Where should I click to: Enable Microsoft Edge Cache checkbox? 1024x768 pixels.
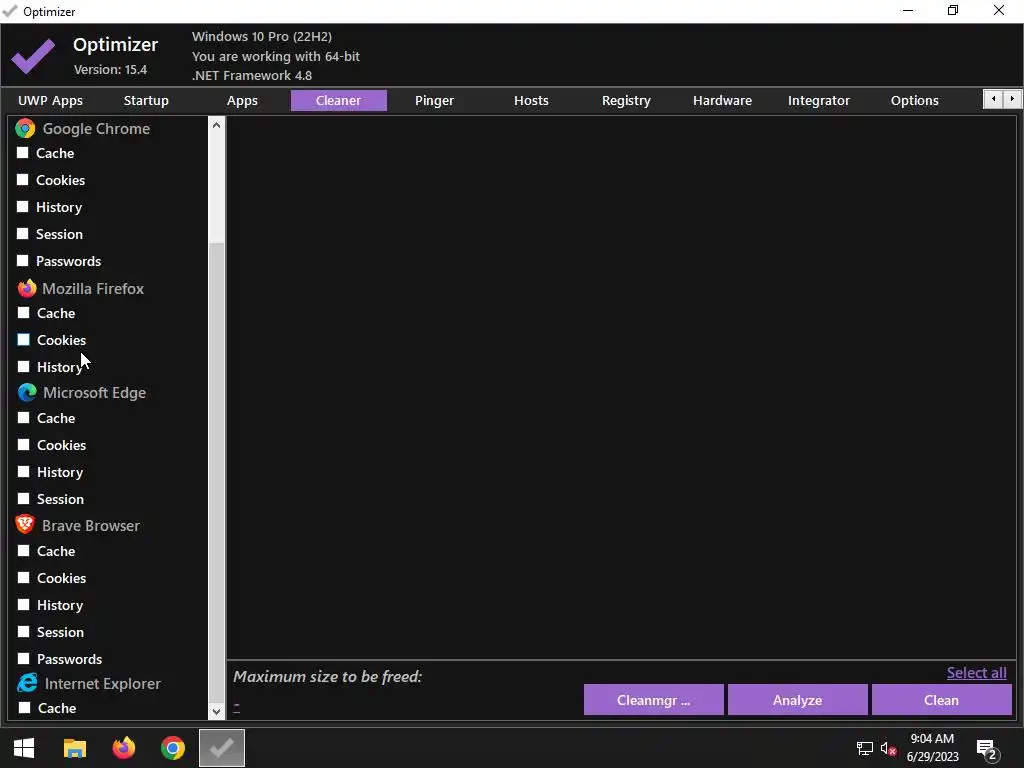pyautogui.click(x=24, y=417)
